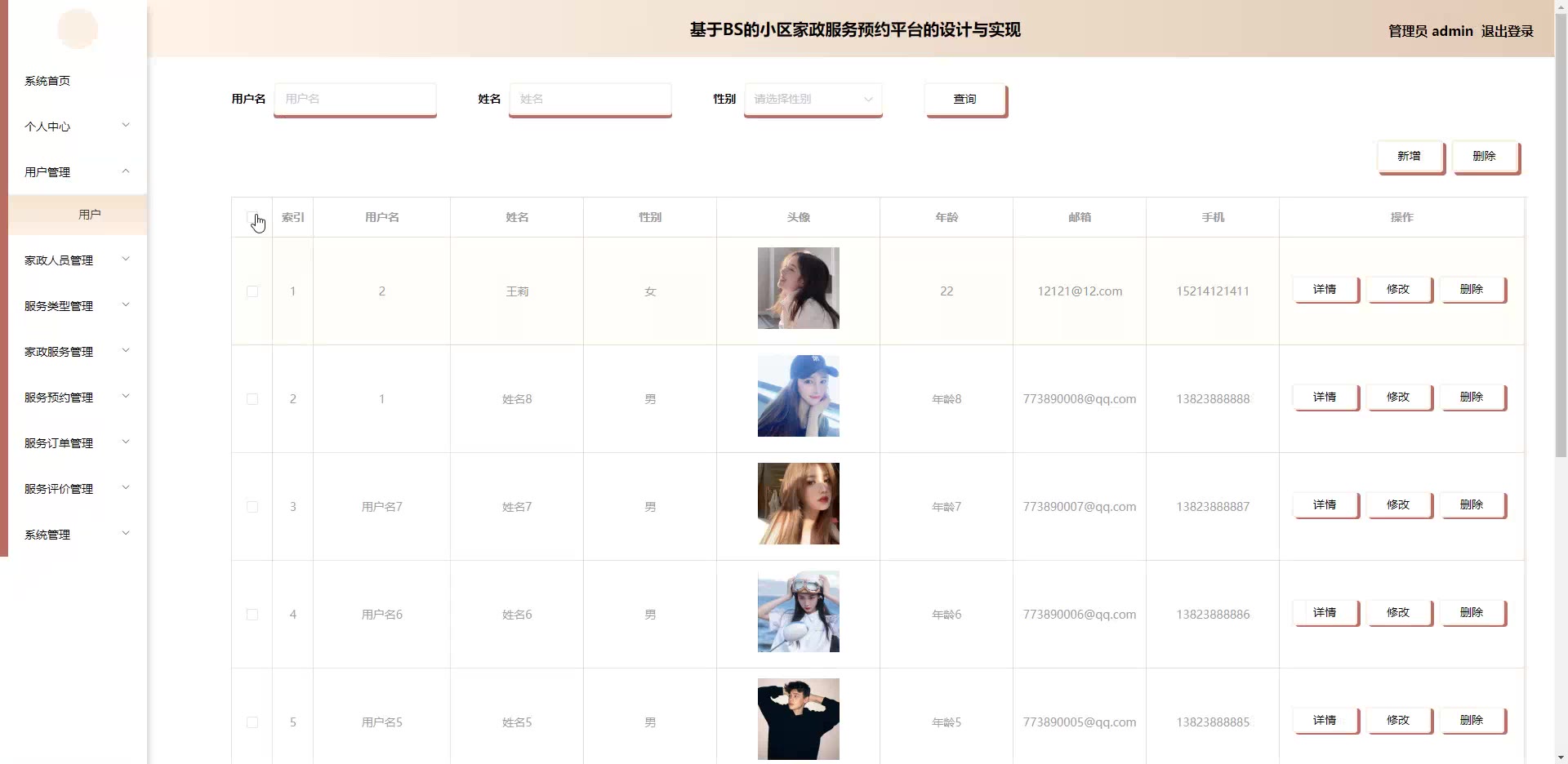This screenshot has width=1568, height=764.
Task: Check the checkbox for row 姓名8
Action: pyautogui.click(x=252, y=399)
